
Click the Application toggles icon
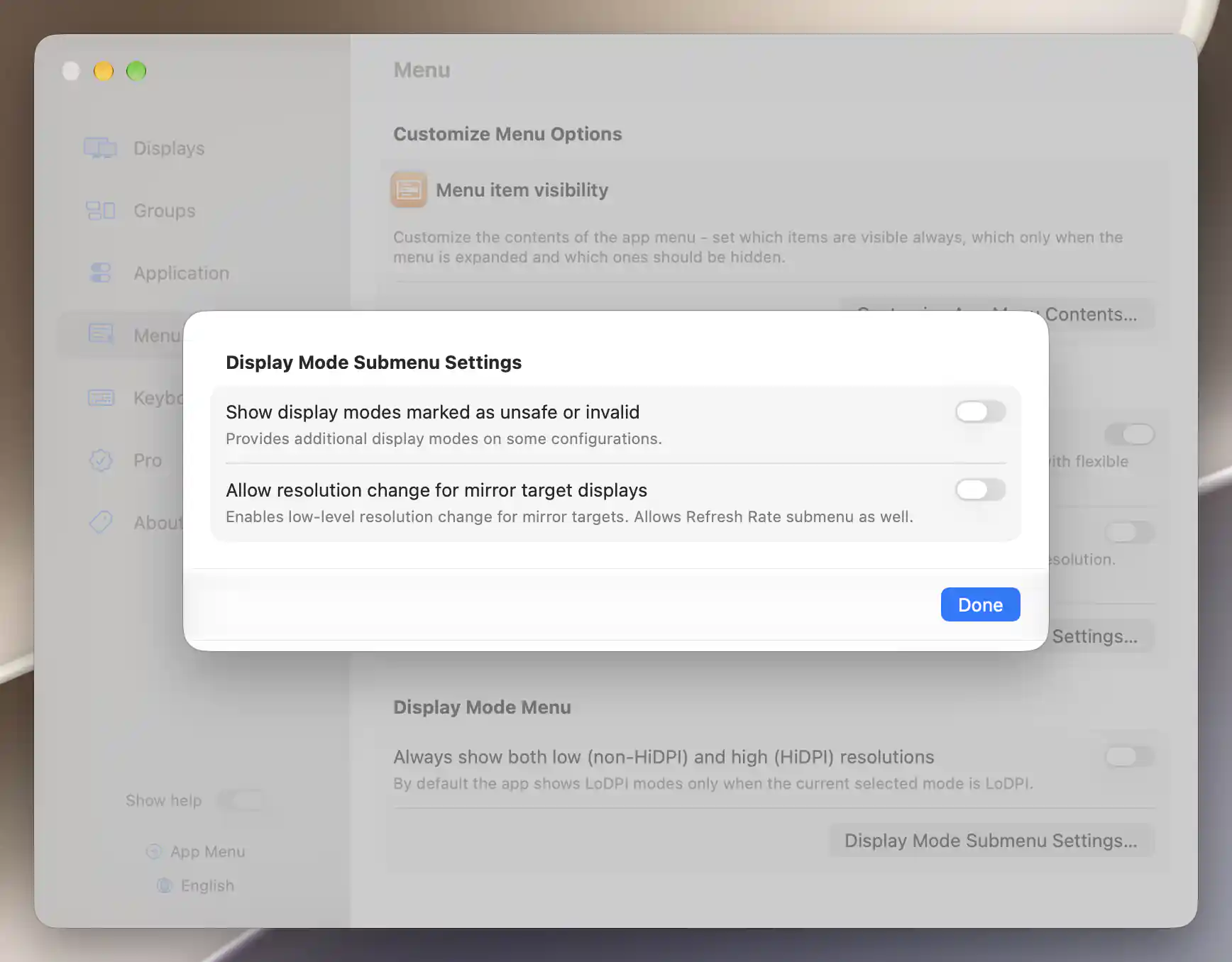(x=101, y=273)
